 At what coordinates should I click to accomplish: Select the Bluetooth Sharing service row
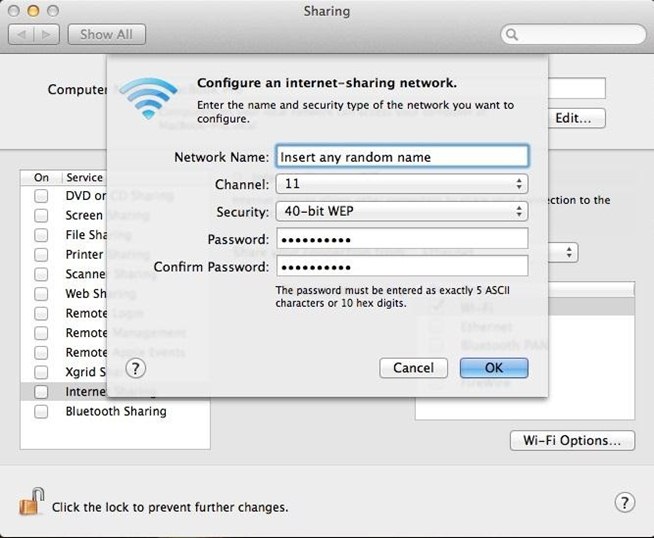point(115,412)
